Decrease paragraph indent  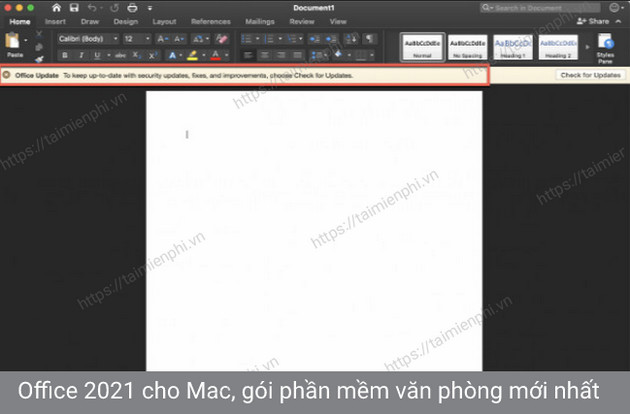coord(314,39)
